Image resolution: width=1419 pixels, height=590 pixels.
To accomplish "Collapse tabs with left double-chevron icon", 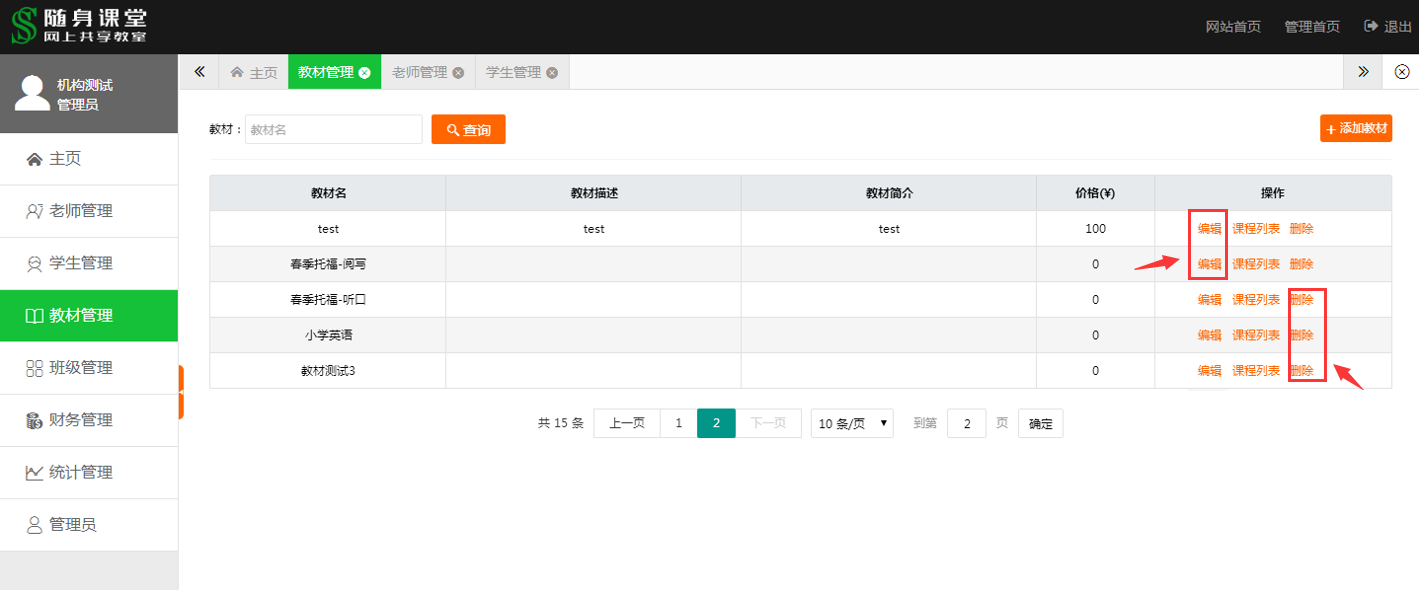I will pos(199,72).
